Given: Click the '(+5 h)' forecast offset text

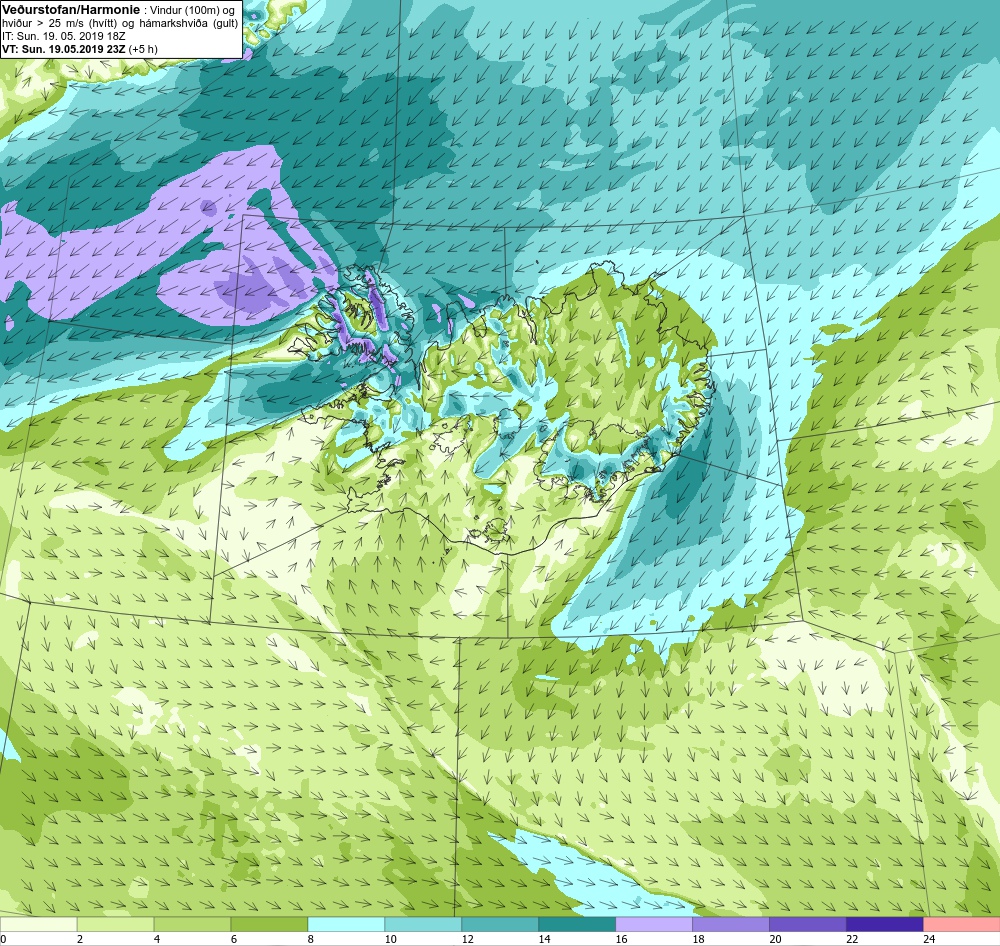Looking at the screenshot, I should pos(143,49).
